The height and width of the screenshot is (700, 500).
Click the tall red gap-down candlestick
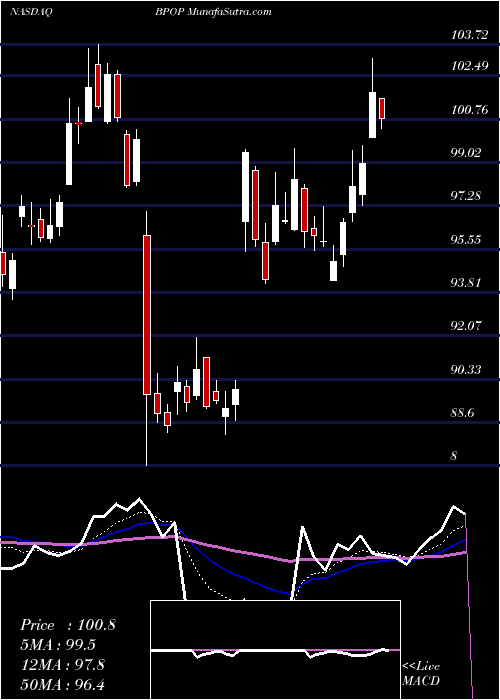coord(146,315)
